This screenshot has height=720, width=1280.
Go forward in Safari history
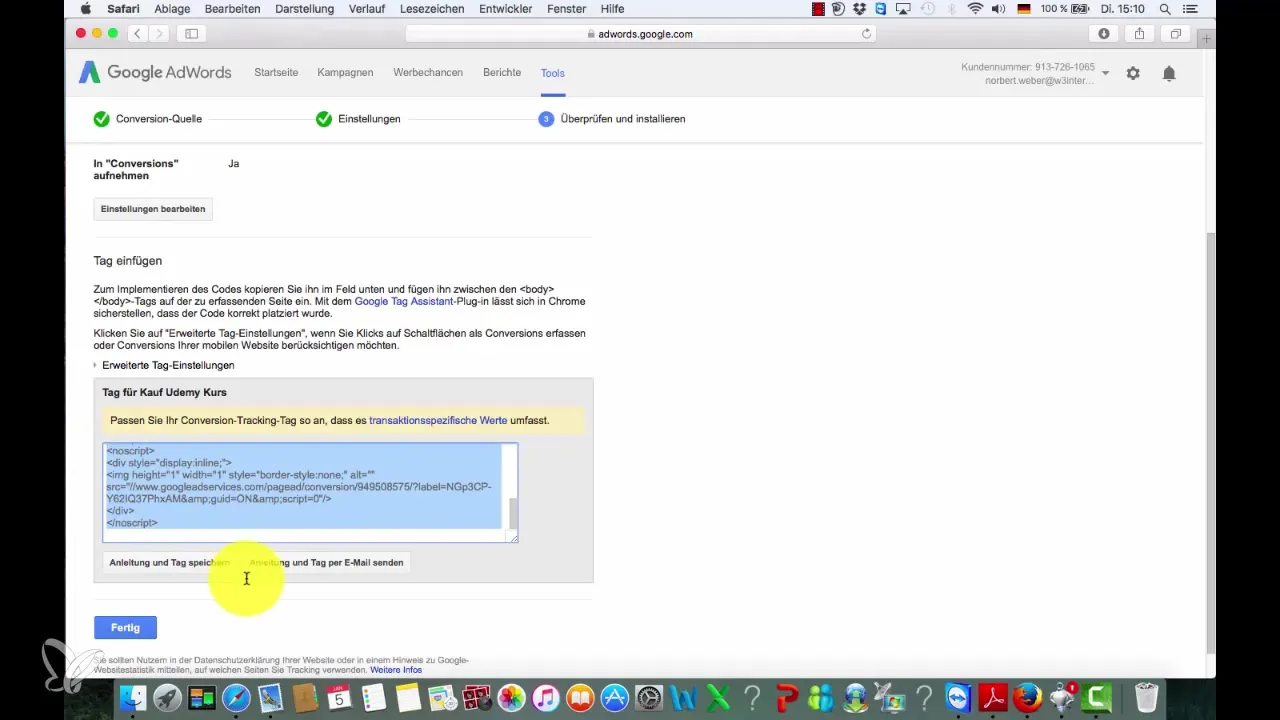(x=160, y=34)
